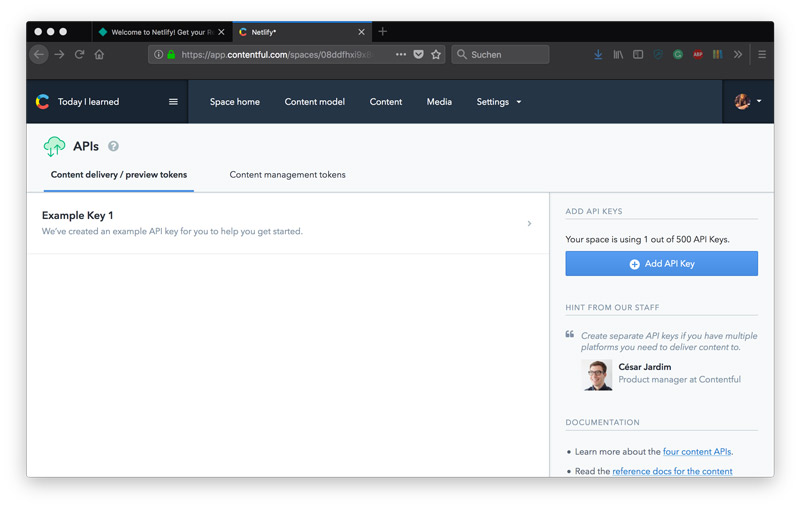Click the Suchen search field

coord(500,55)
